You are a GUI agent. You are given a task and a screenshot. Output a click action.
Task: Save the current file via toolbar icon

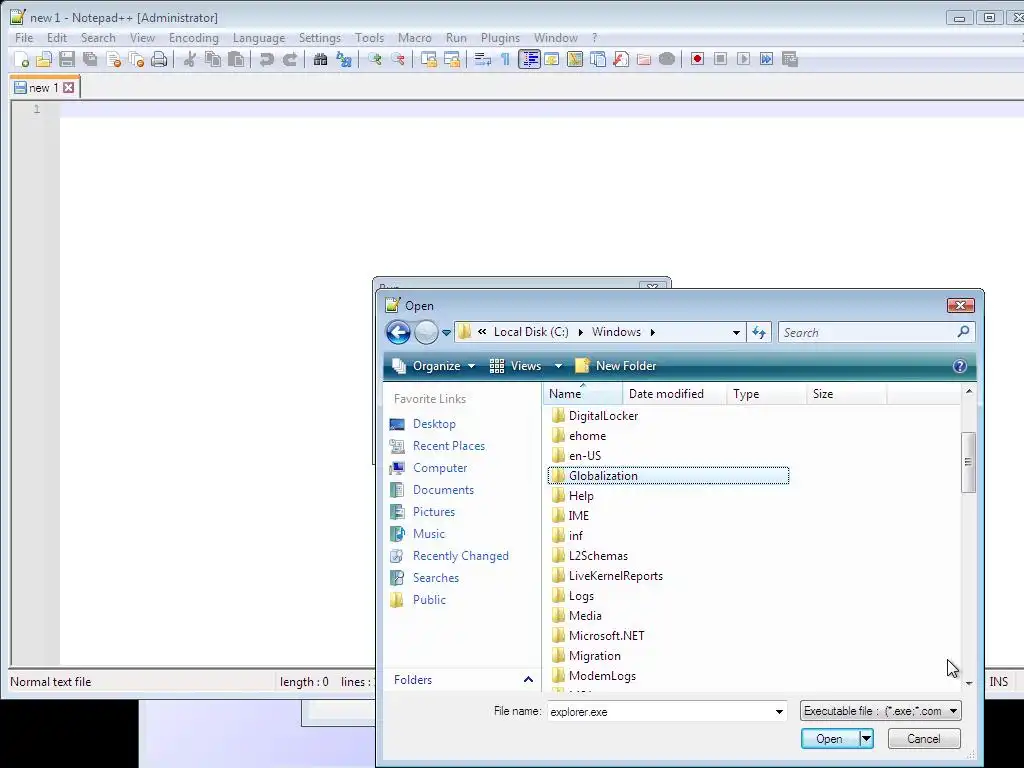click(x=67, y=59)
